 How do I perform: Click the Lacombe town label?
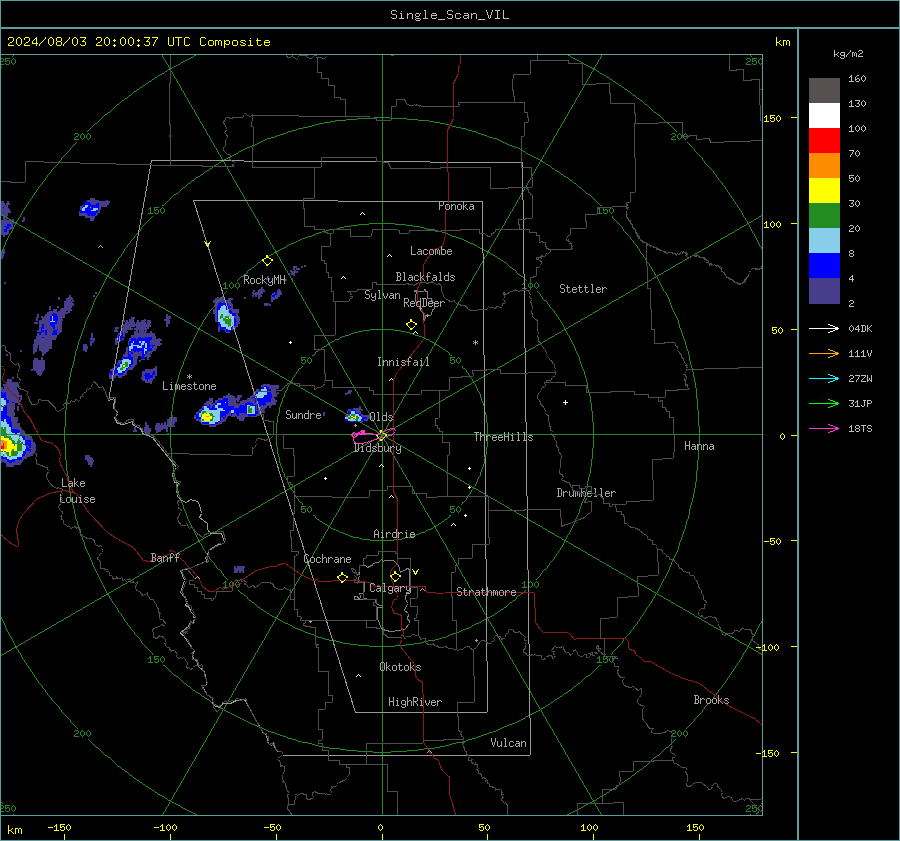[x=431, y=251]
